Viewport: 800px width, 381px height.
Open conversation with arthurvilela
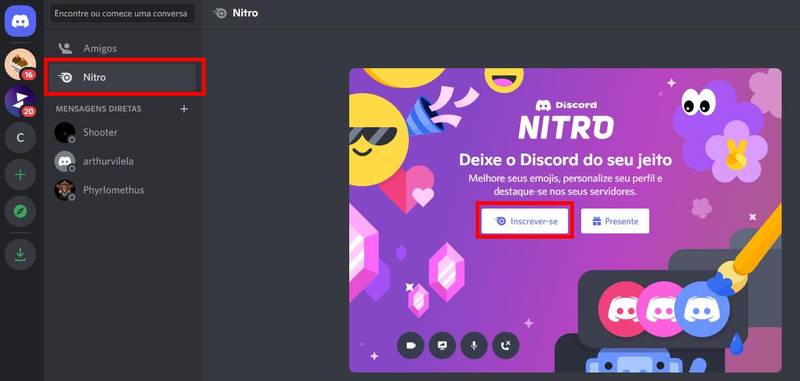(122, 161)
